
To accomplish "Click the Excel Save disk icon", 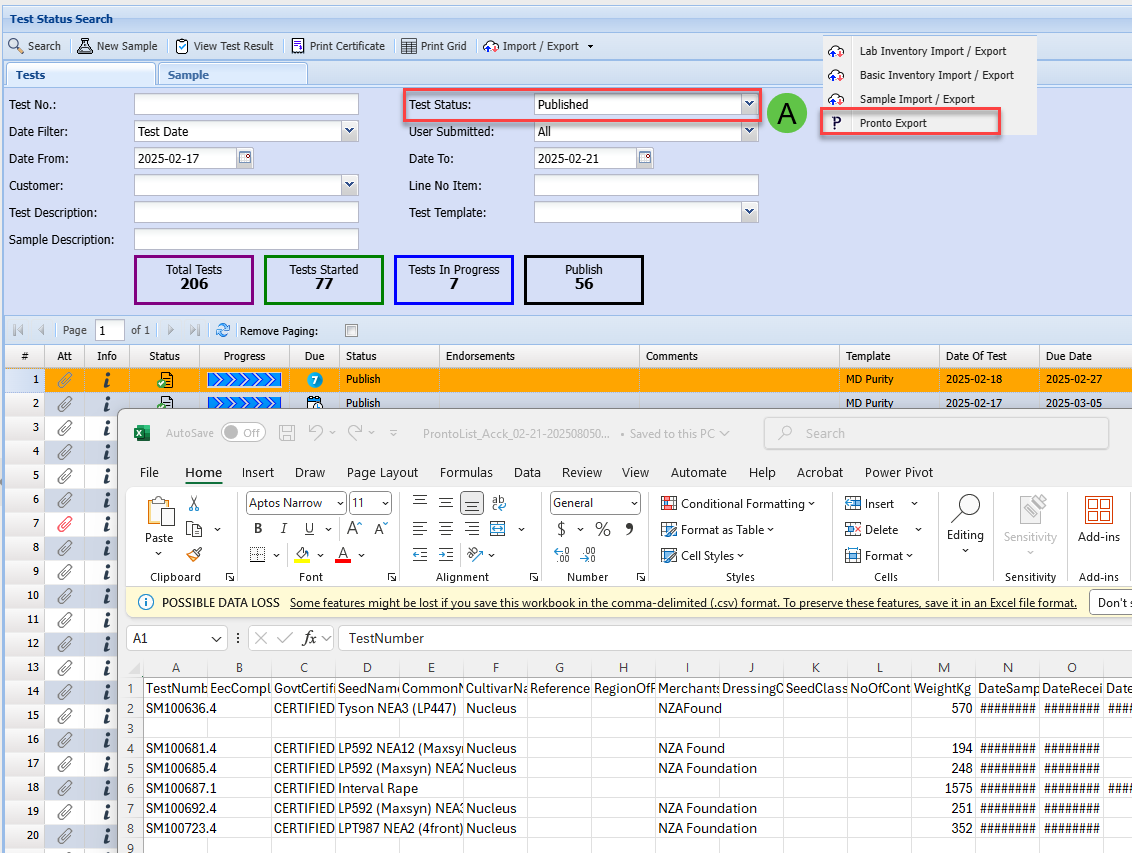I will (287, 433).
